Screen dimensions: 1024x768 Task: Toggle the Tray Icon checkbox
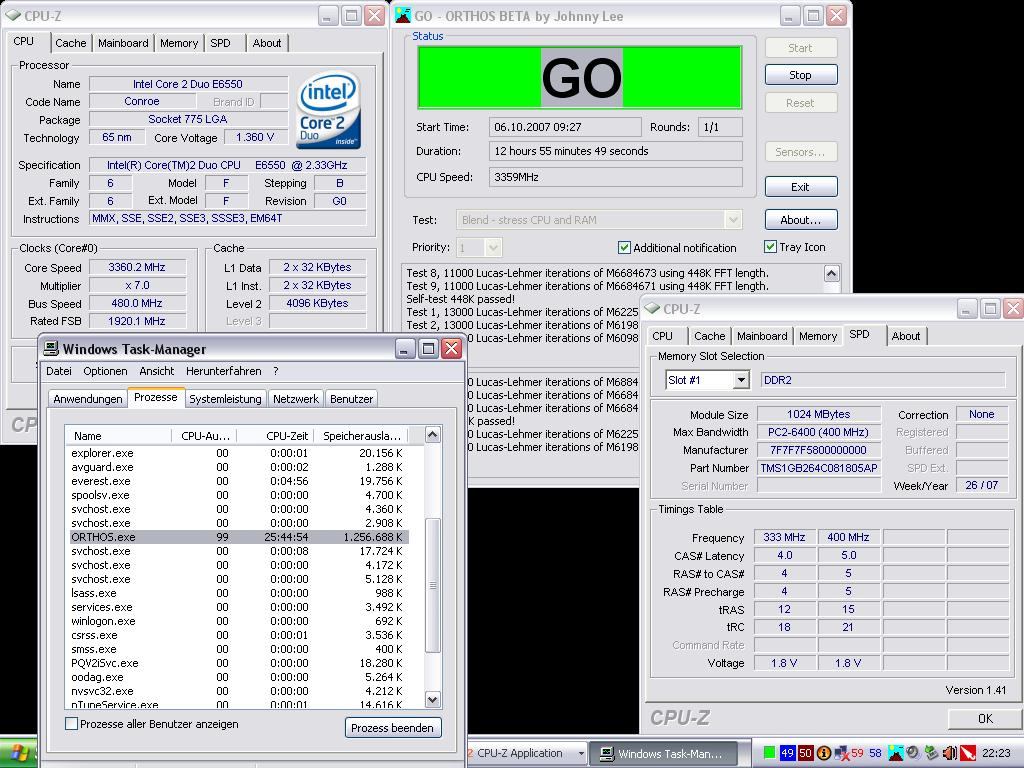pos(771,247)
